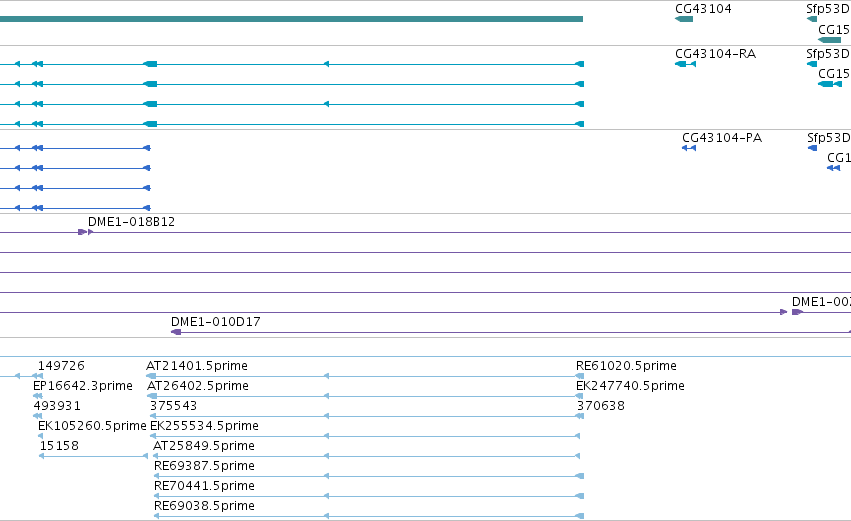Click the 370638 EST label

(601, 406)
